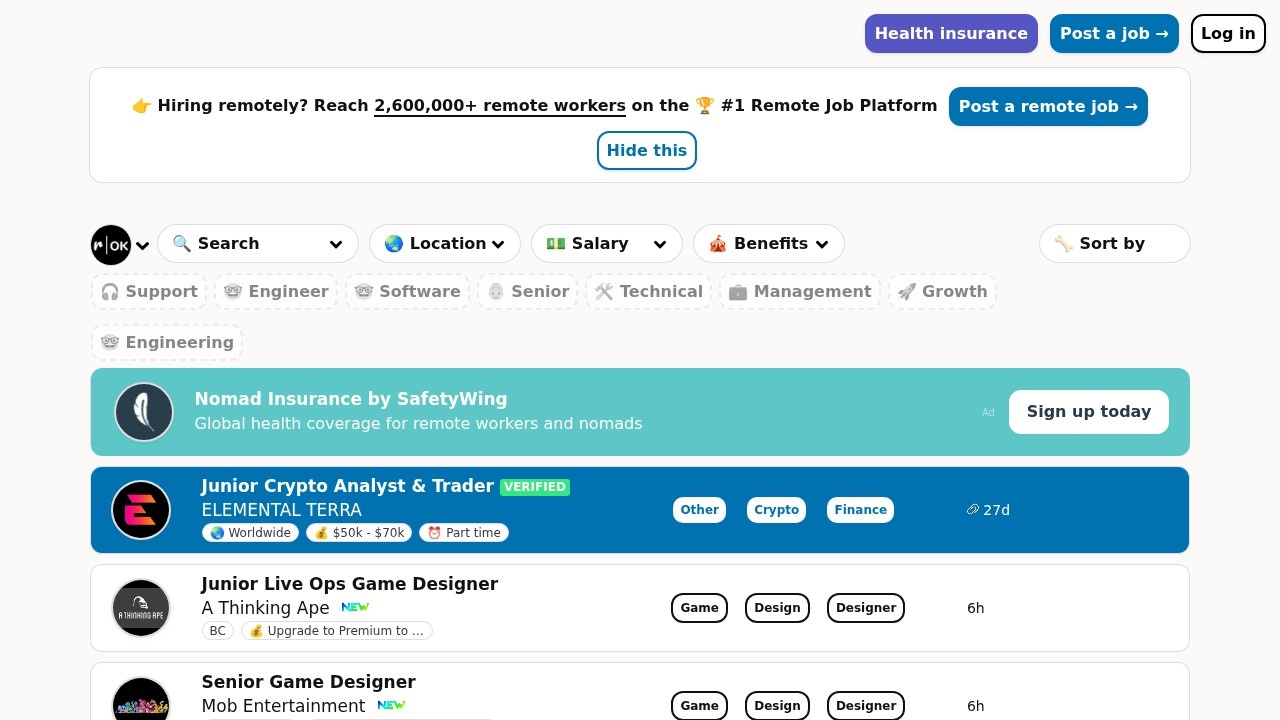Open the Sort by dropdown

tap(1114, 244)
